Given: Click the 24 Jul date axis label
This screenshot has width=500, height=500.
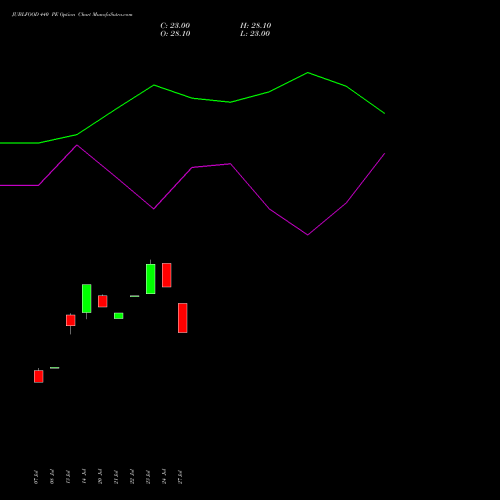Looking at the screenshot, I should point(164,477).
